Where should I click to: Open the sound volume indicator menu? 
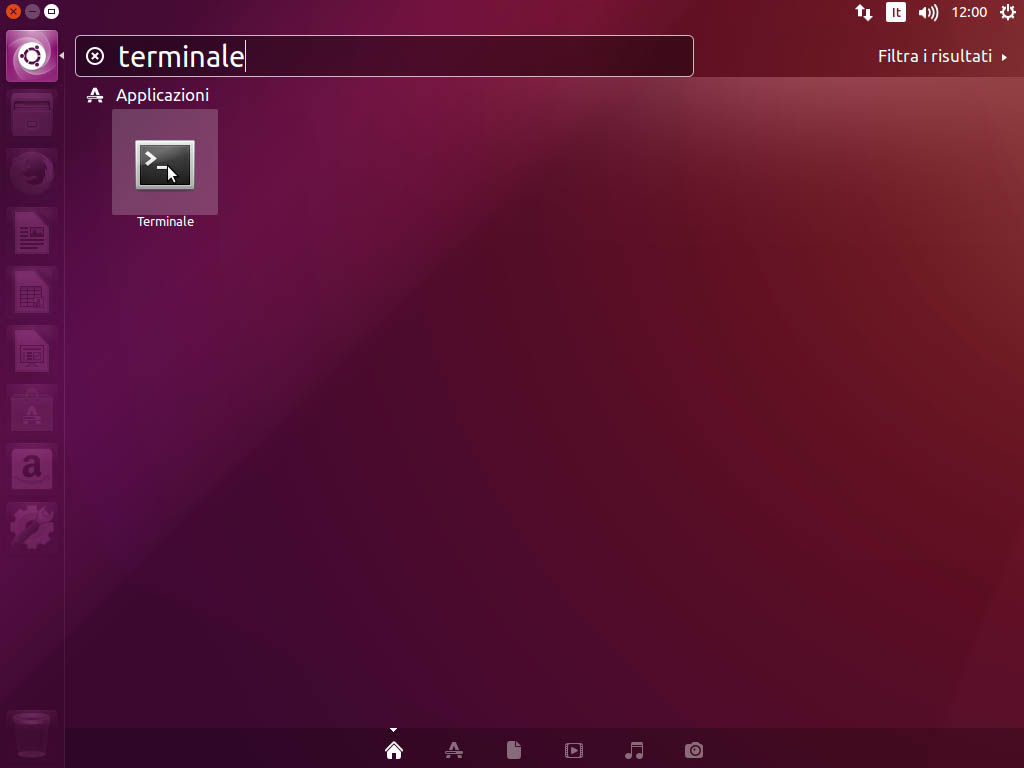click(x=928, y=12)
